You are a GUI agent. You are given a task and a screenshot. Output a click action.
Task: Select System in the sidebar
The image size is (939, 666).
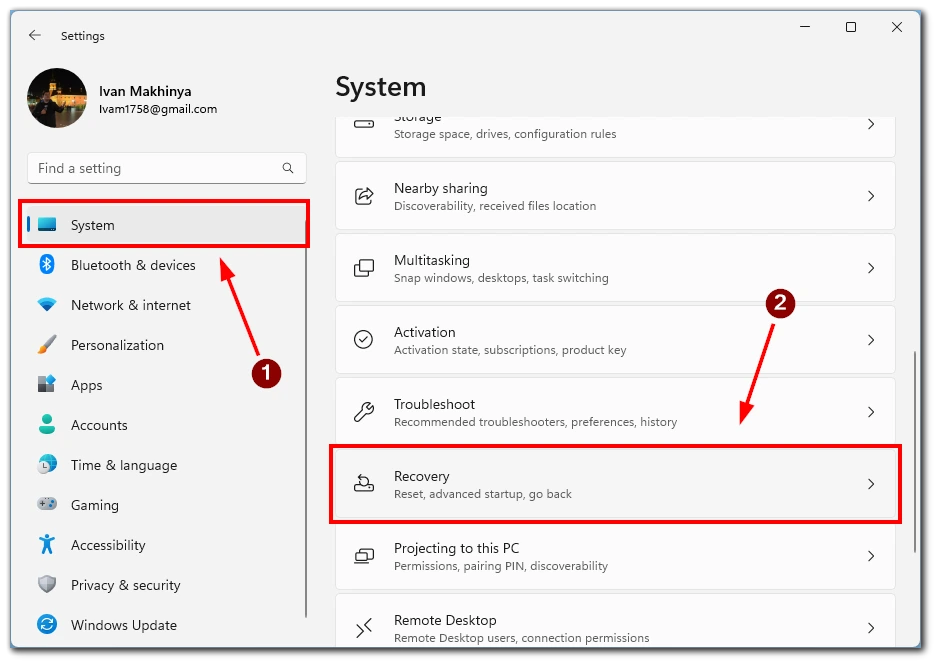pyautogui.click(x=164, y=225)
